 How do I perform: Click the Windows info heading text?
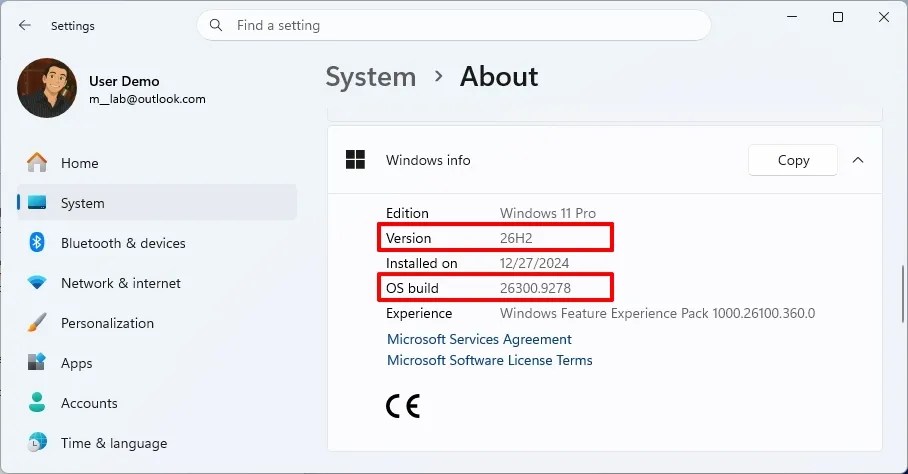coord(428,160)
